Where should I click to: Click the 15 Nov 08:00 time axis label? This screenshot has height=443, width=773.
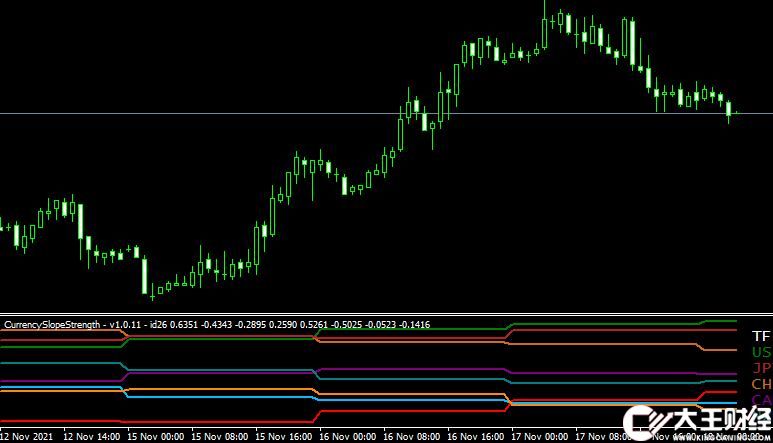(219, 437)
